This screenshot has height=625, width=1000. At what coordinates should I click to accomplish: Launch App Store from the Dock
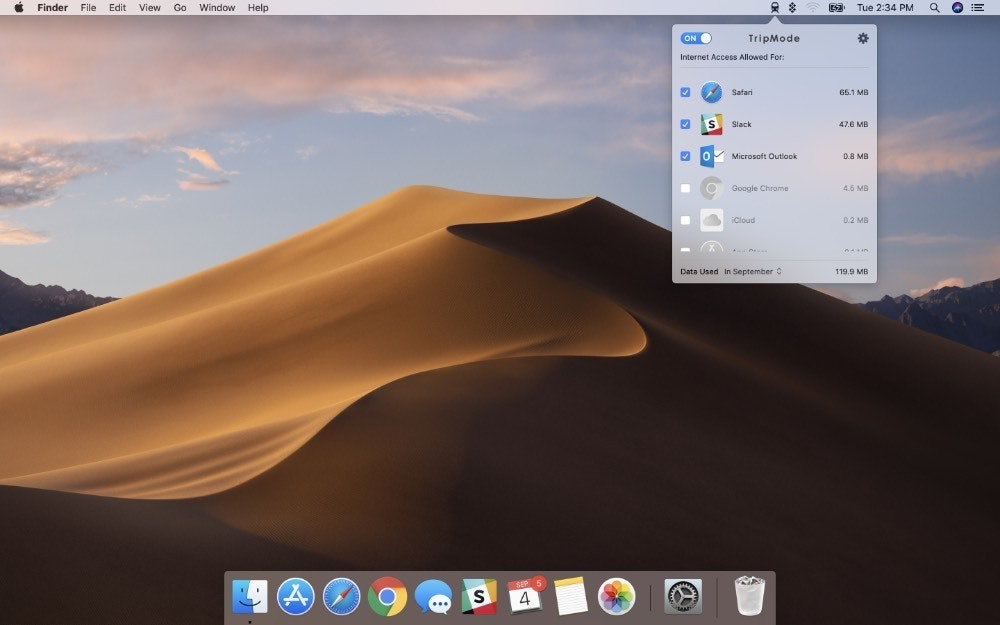click(296, 596)
